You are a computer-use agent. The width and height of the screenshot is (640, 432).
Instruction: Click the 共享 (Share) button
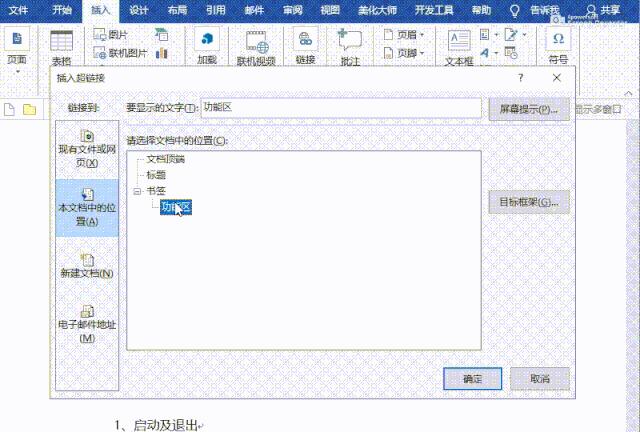[603, 10]
